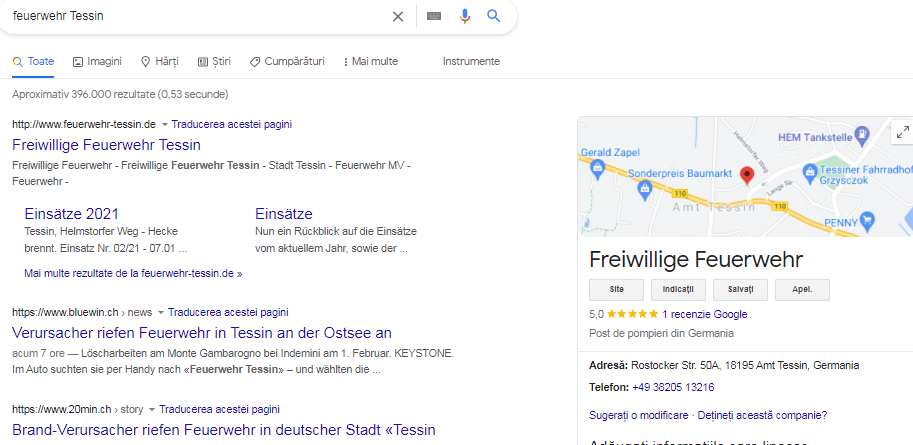Start voice search with microphone icon
The width and height of the screenshot is (913, 445).
point(464,16)
